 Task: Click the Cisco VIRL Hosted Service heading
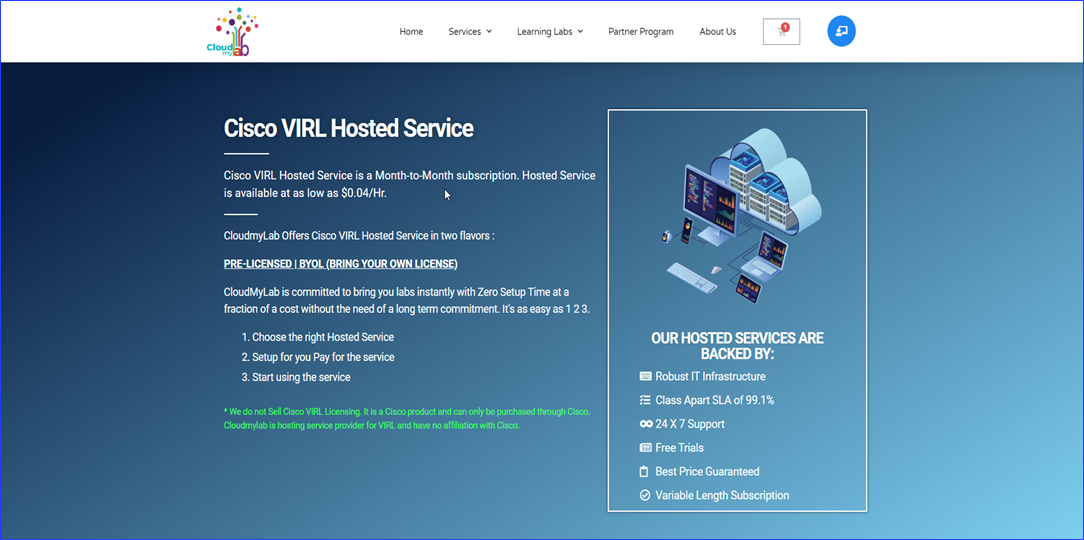tap(349, 129)
